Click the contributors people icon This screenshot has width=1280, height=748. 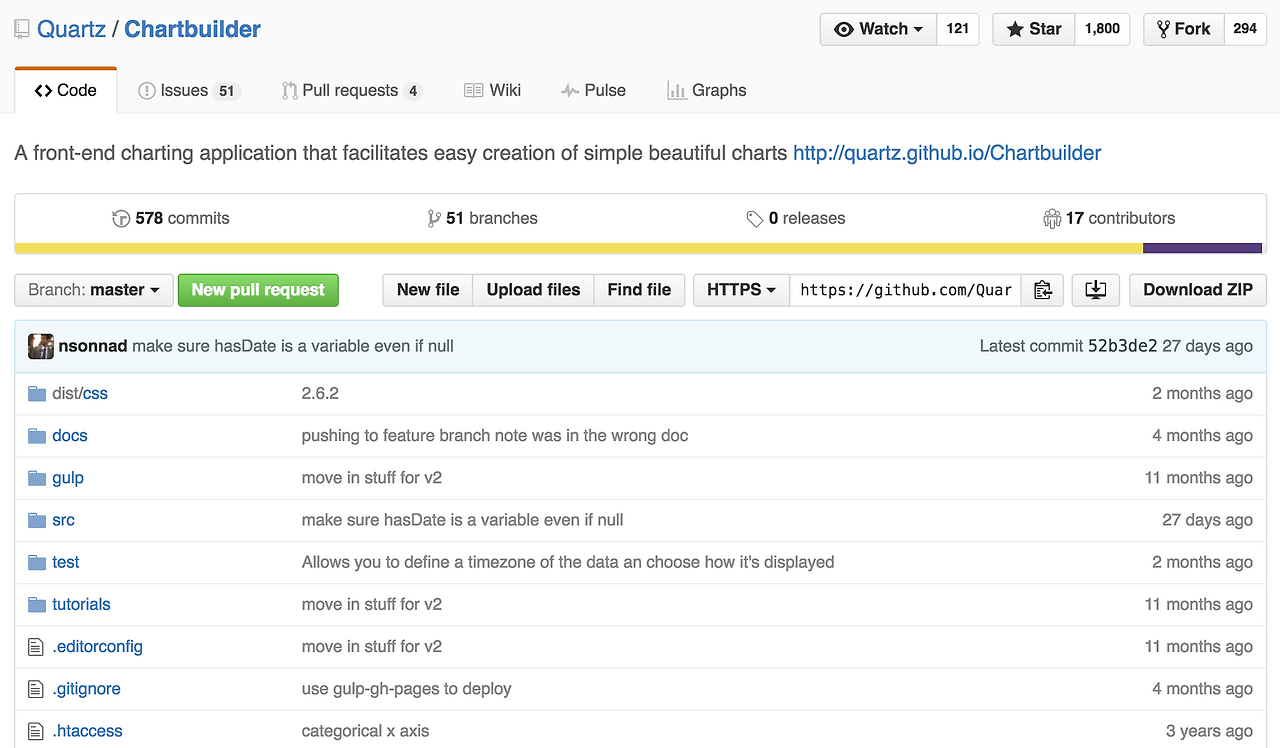pos(1051,219)
